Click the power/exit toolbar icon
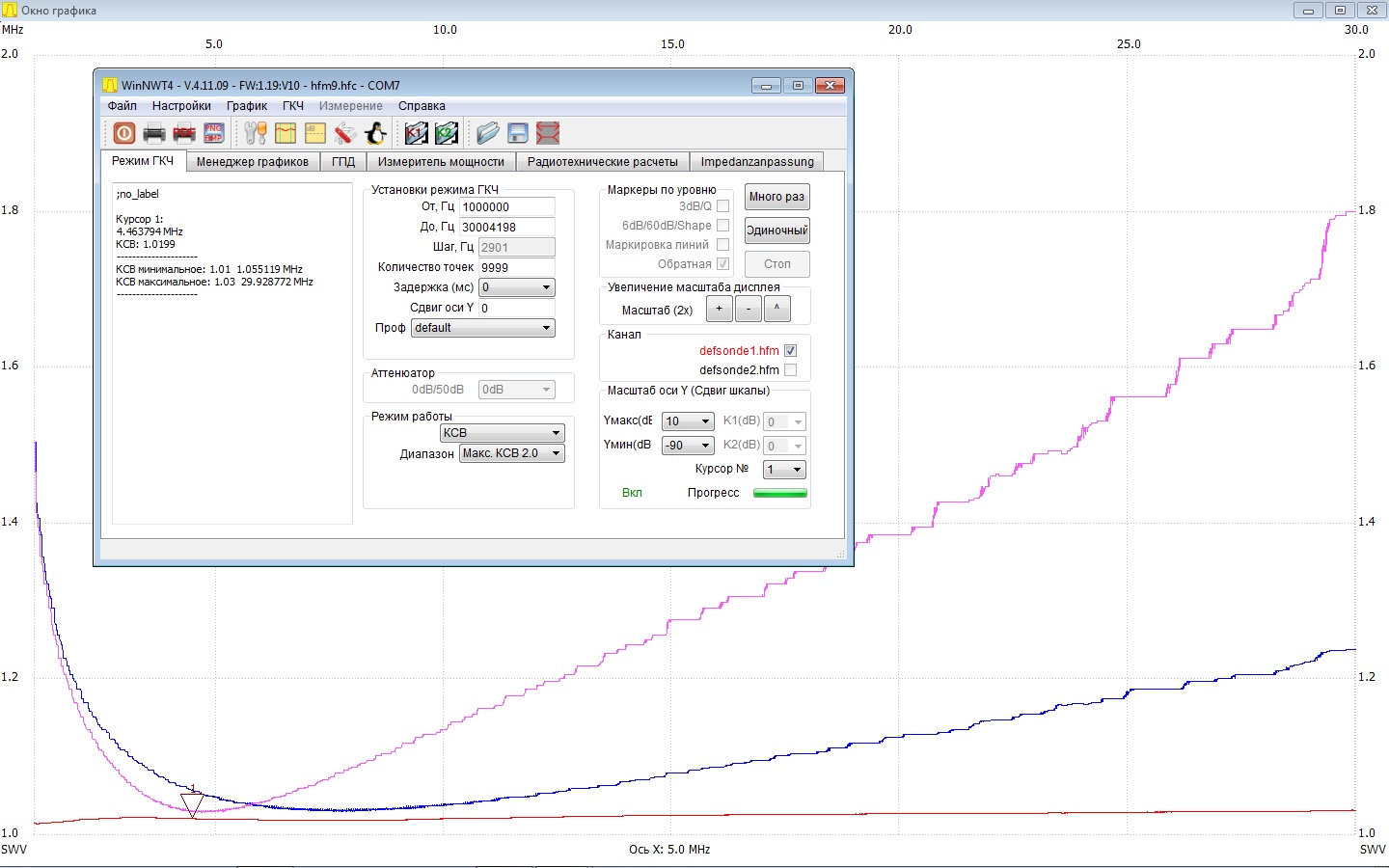Screen dimensions: 1389x868 coord(124,133)
